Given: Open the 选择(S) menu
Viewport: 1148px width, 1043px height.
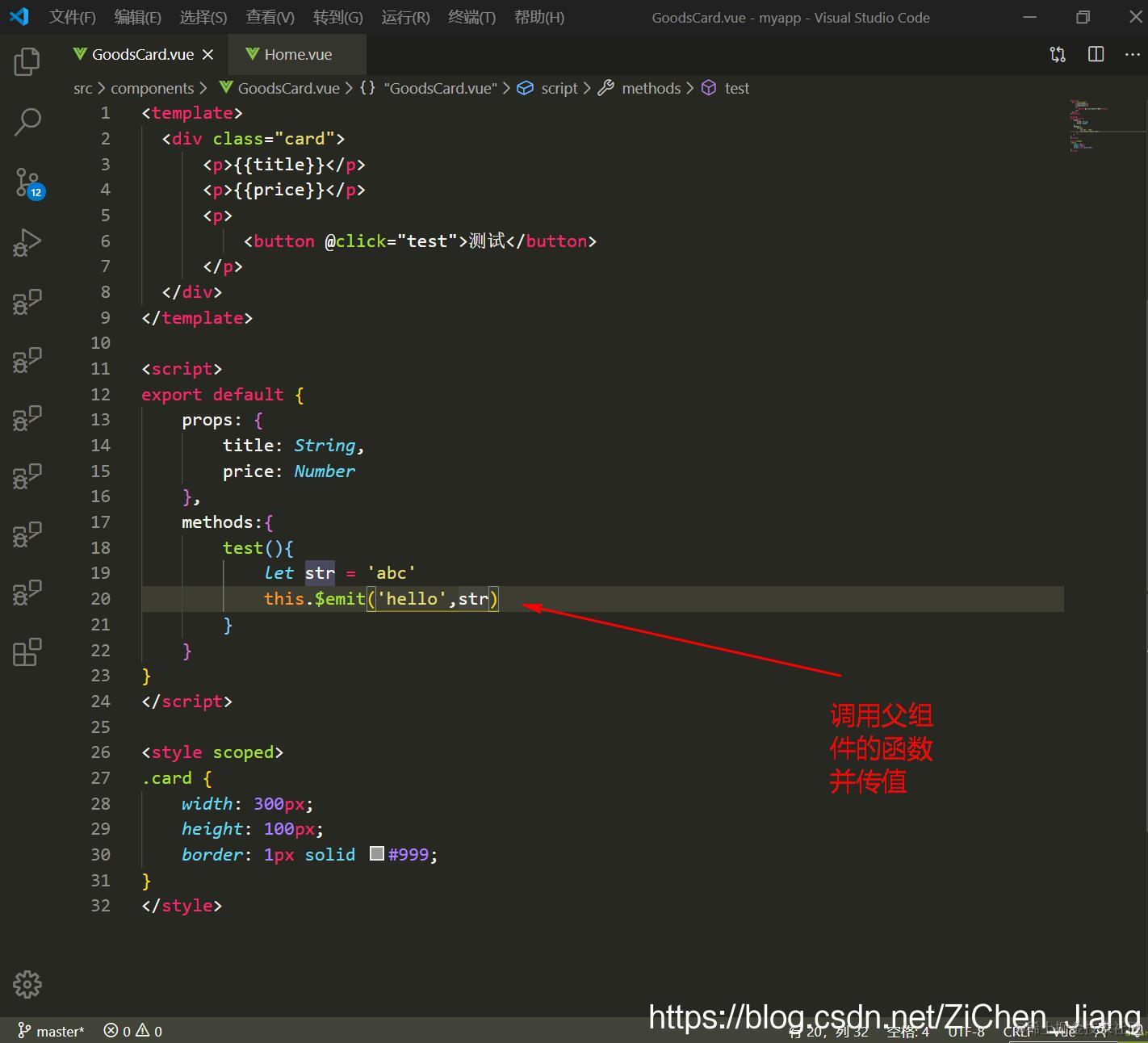Looking at the screenshot, I should (x=203, y=17).
